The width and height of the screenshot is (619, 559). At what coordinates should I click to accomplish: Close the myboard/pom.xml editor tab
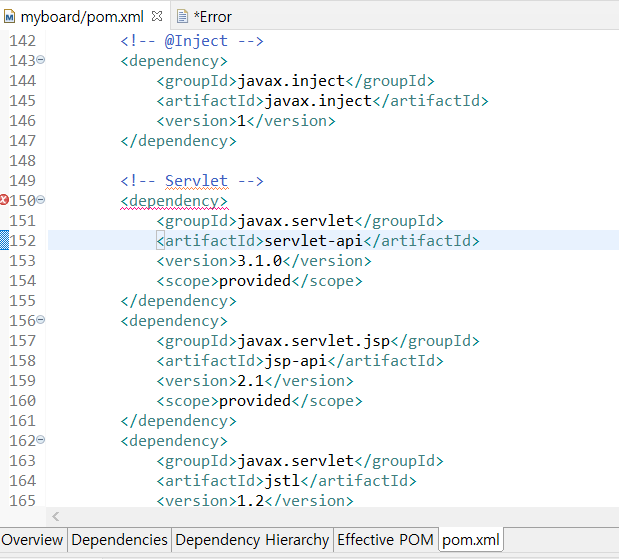click(x=157, y=16)
